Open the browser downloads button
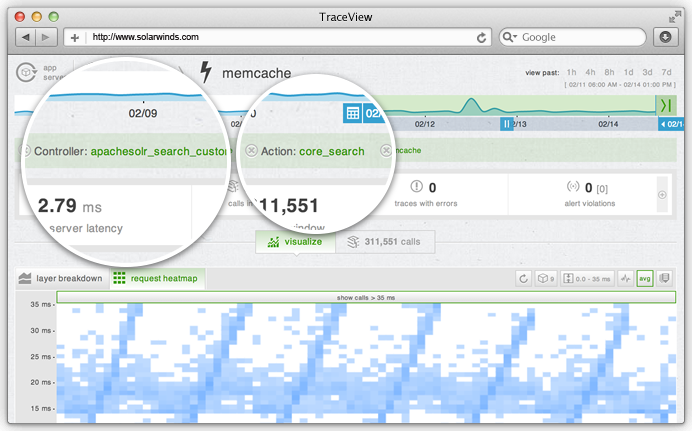692x431 pixels. 665,37
